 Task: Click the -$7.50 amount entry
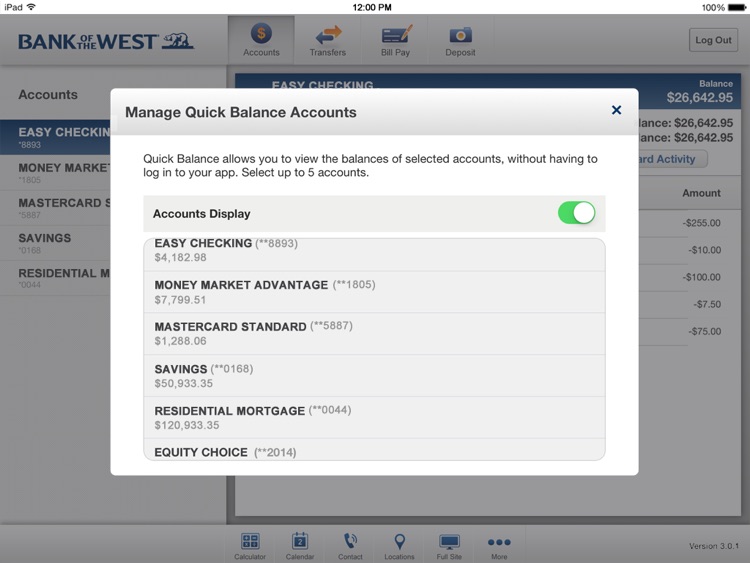point(707,304)
